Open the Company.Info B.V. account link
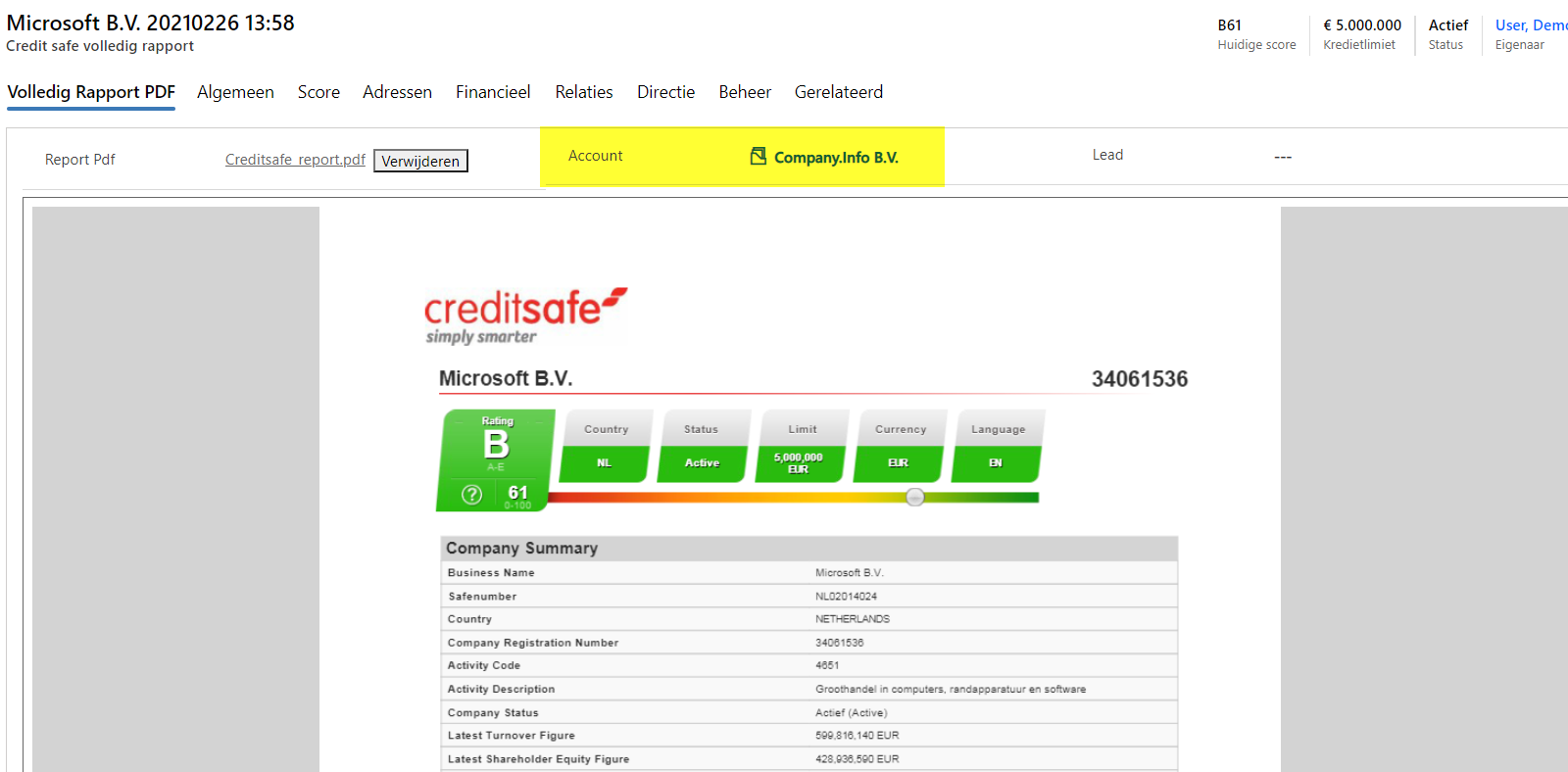Viewport: 1568px width, 772px height. [x=836, y=158]
